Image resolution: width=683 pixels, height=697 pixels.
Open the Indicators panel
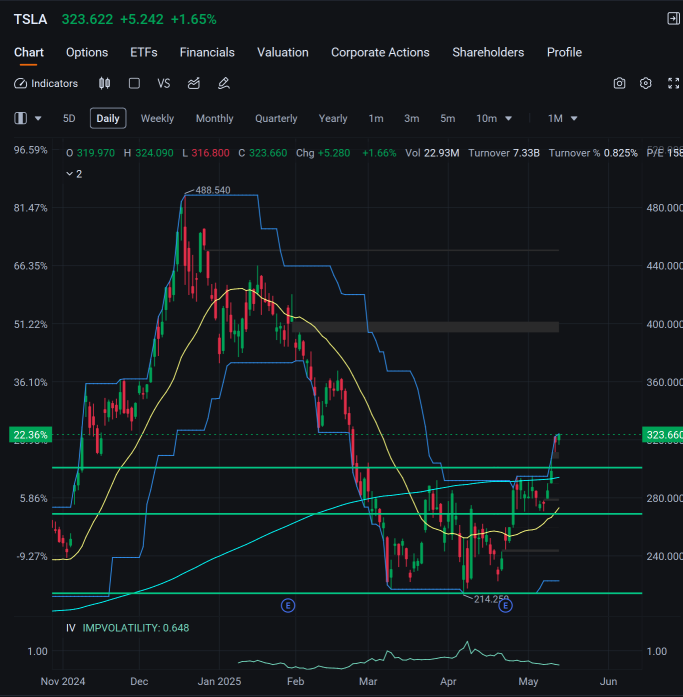(x=46, y=84)
